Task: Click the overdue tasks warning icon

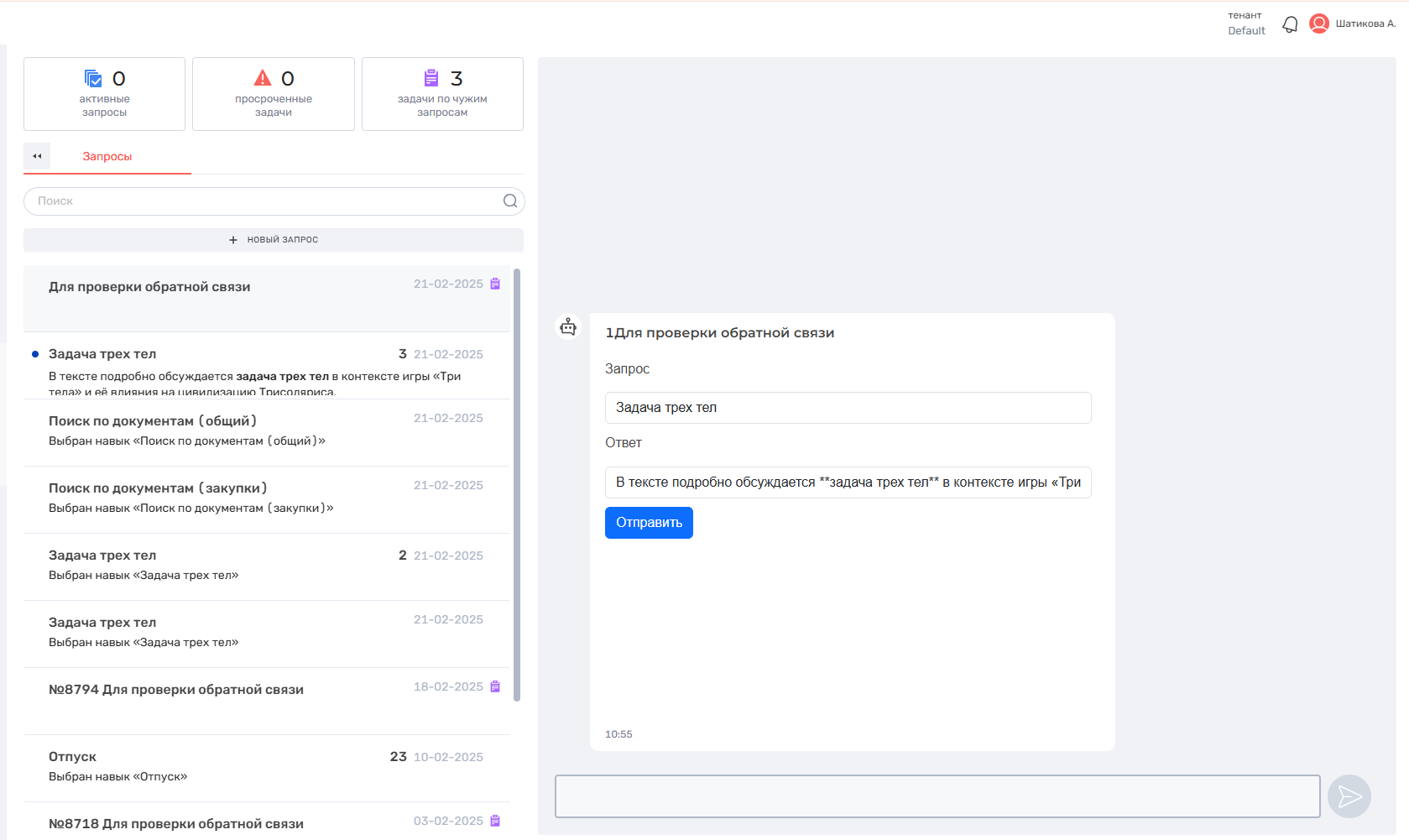Action: point(263,78)
